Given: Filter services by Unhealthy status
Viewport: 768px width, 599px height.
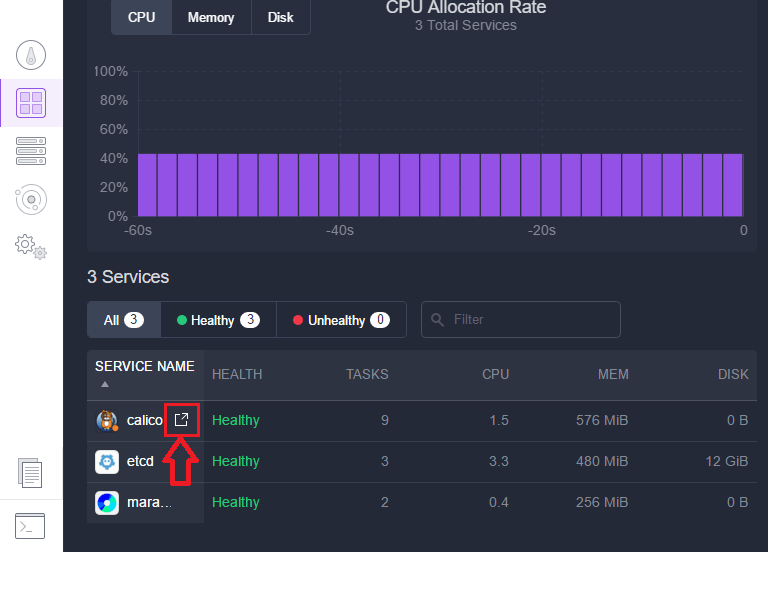Looking at the screenshot, I should (x=341, y=320).
